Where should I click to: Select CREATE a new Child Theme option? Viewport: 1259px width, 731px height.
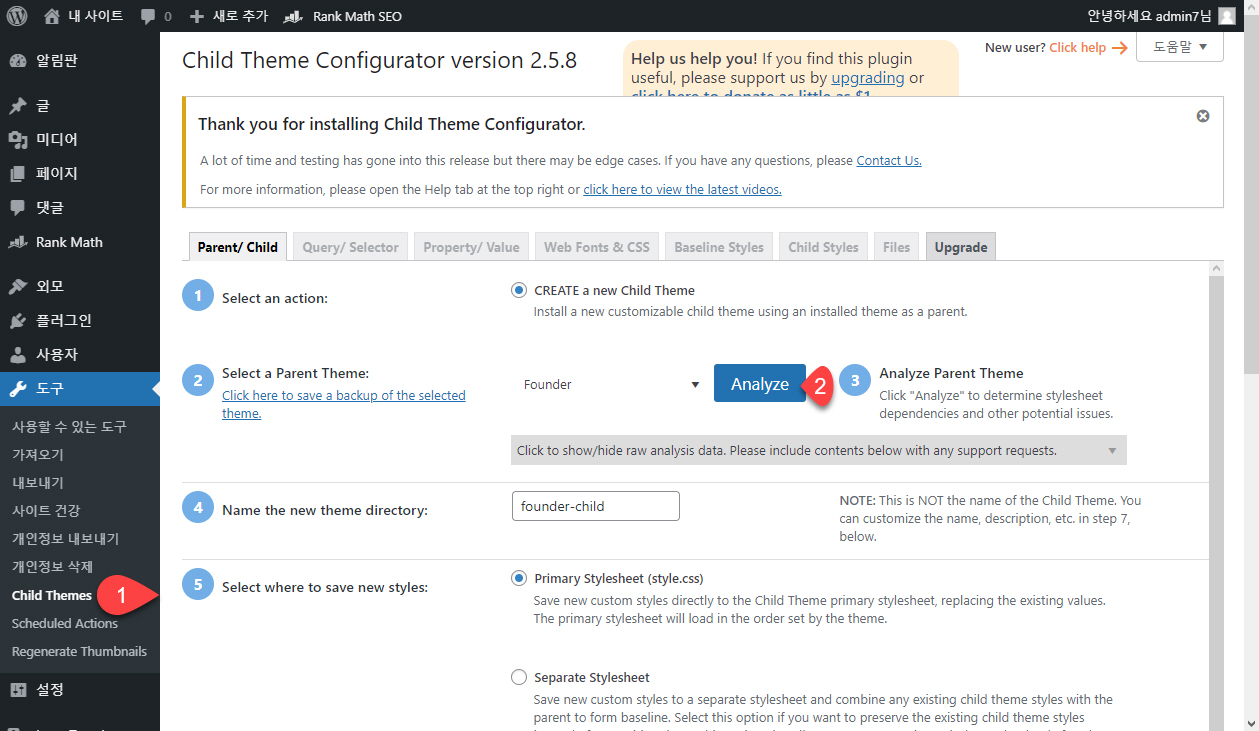[518, 290]
